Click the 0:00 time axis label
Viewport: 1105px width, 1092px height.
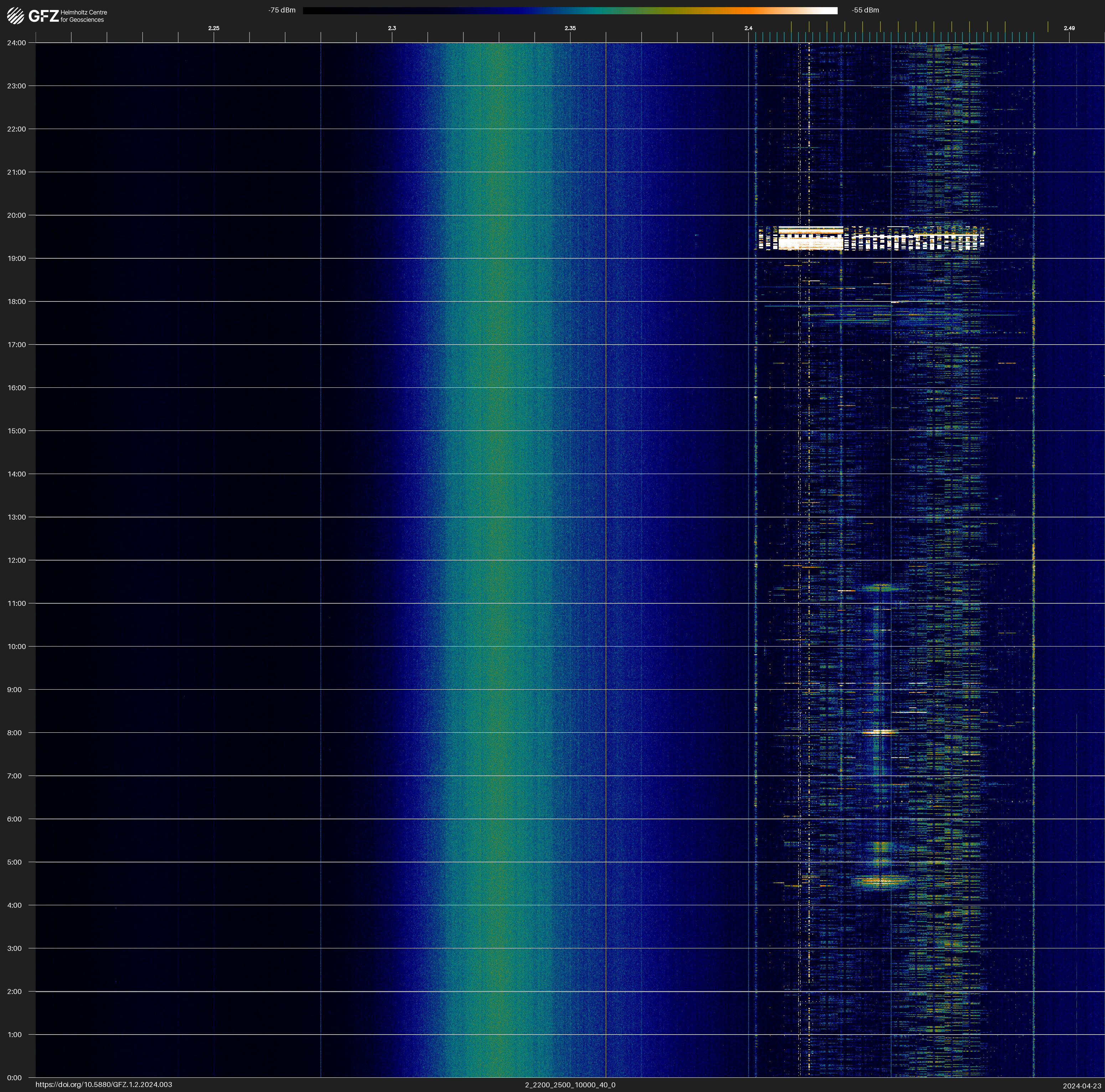pos(14,1078)
